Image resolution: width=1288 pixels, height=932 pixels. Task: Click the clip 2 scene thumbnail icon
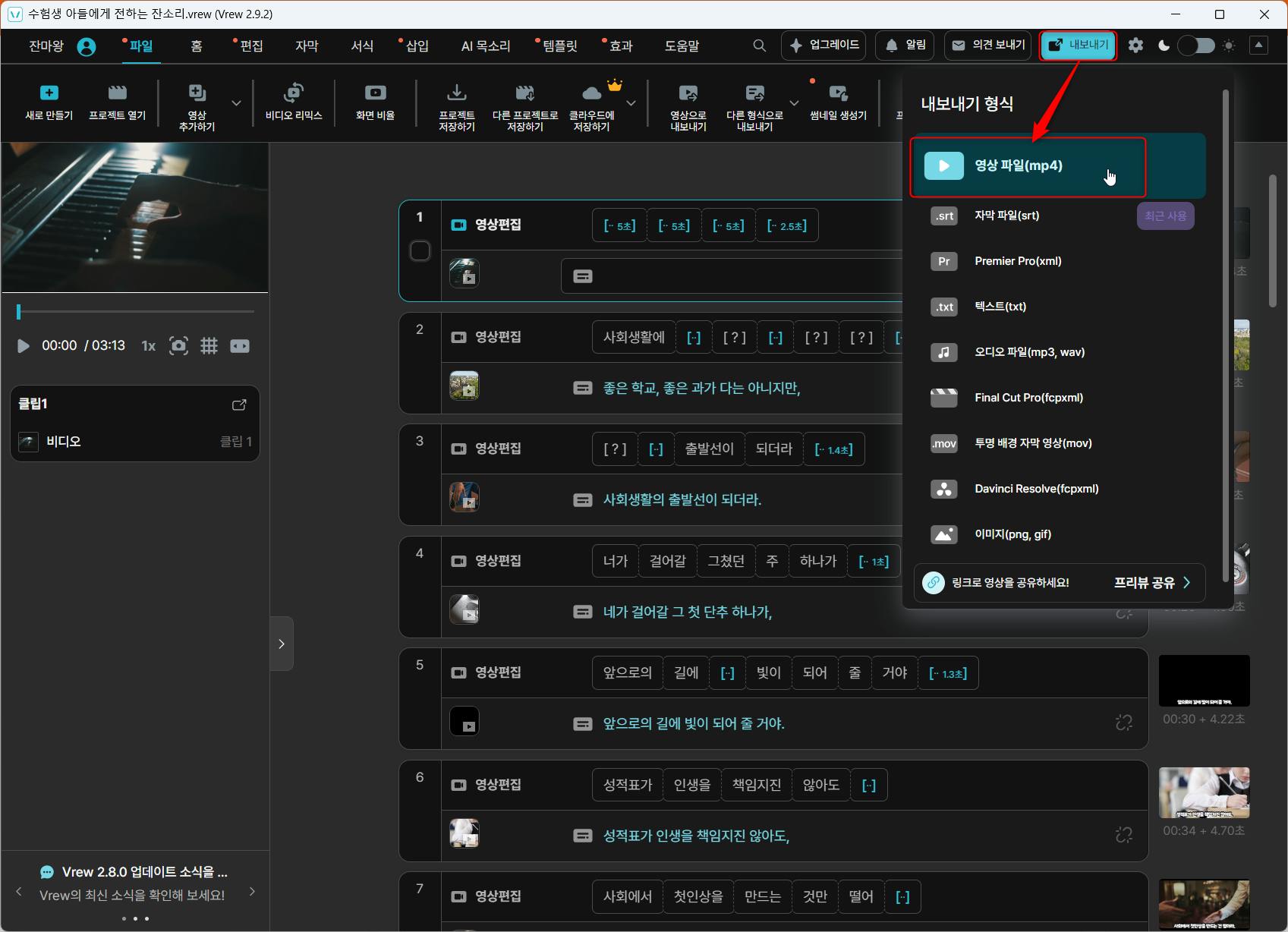point(464,386)
